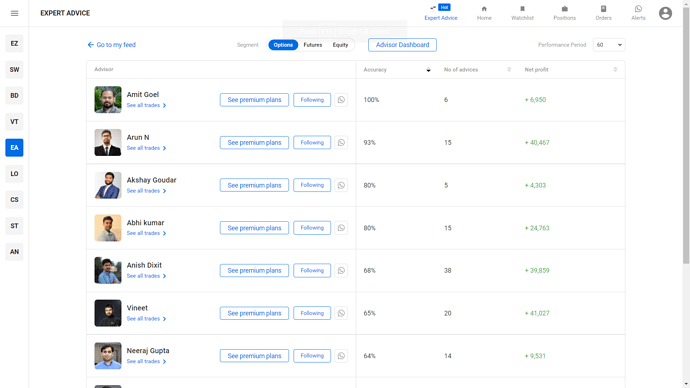
Task: Sort by the Accuracy column arrow
Action: coord(428,70)
